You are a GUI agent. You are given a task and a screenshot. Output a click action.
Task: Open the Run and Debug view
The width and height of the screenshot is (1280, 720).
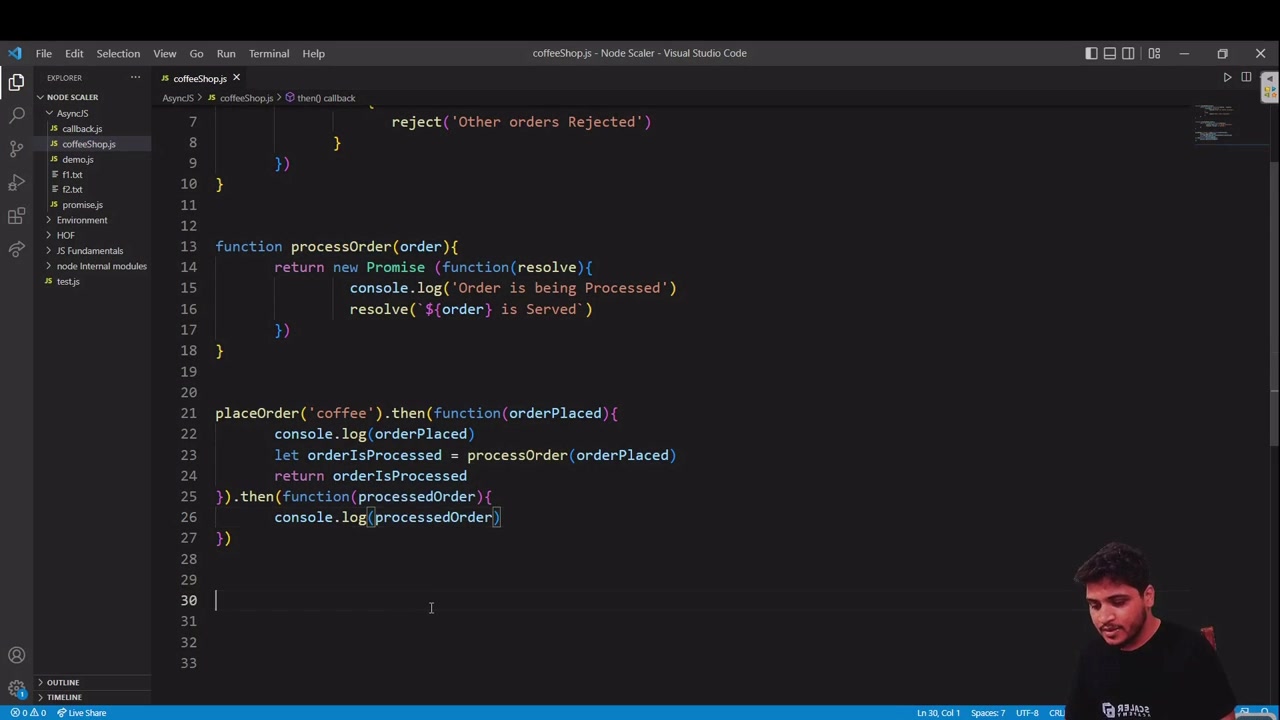[x=16, y=183]
